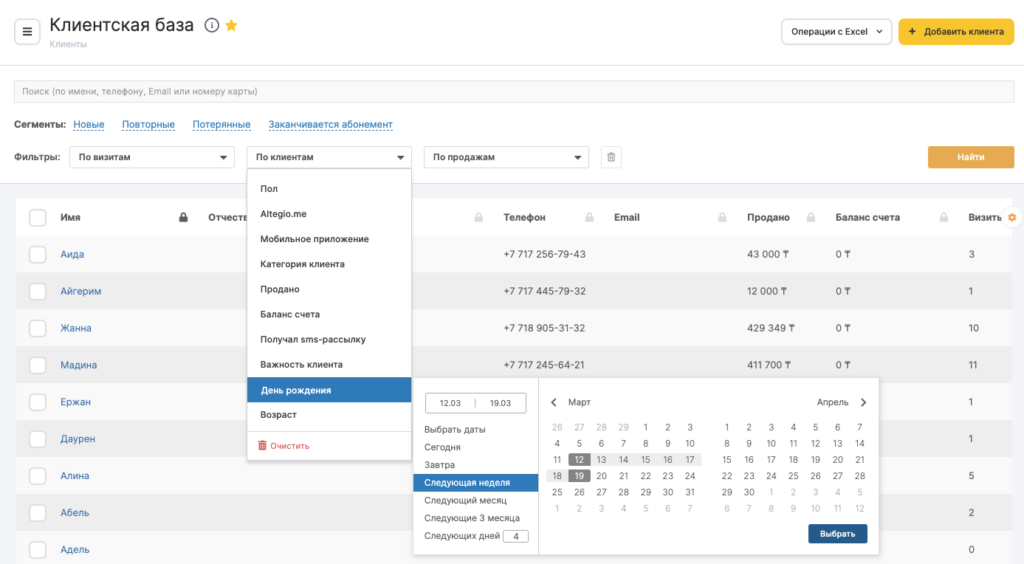The image size is (1024, 564).
Task: Click the yellow favorite star icon
Action: point(231,26)
